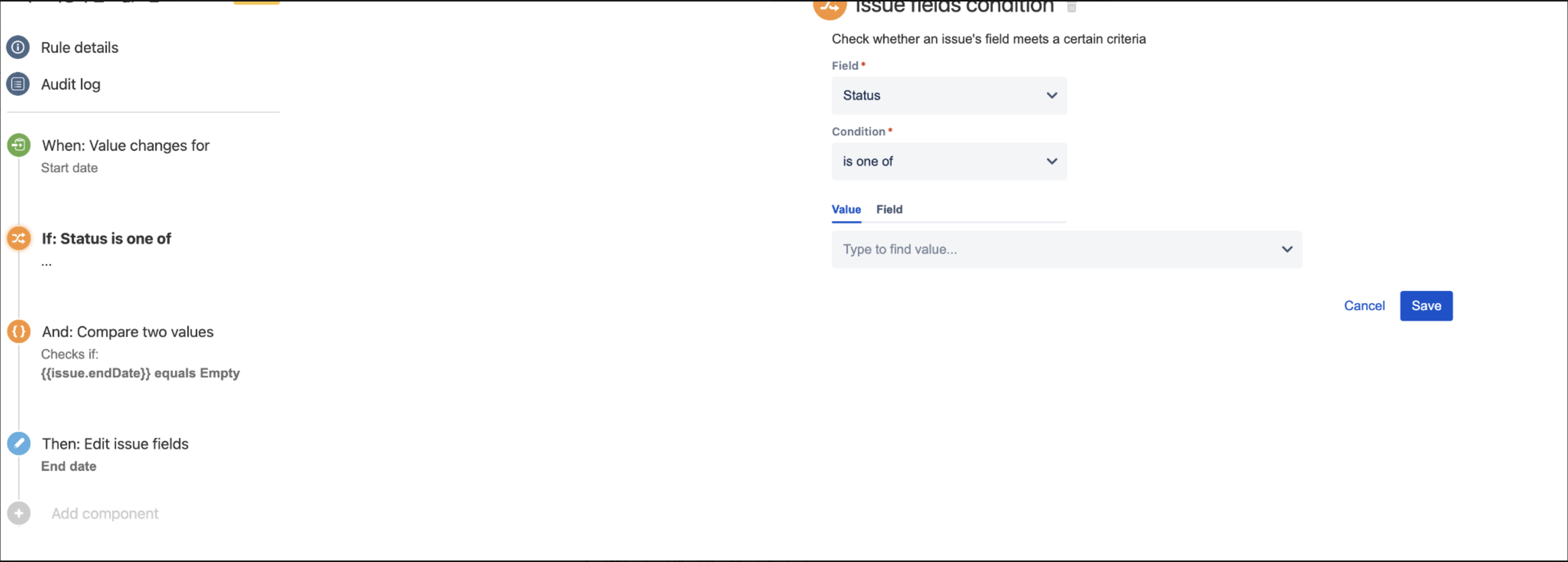The width and height of the screenshot is (1568, 562).
Task: Open Audit log section
Action: coord(71,84)
